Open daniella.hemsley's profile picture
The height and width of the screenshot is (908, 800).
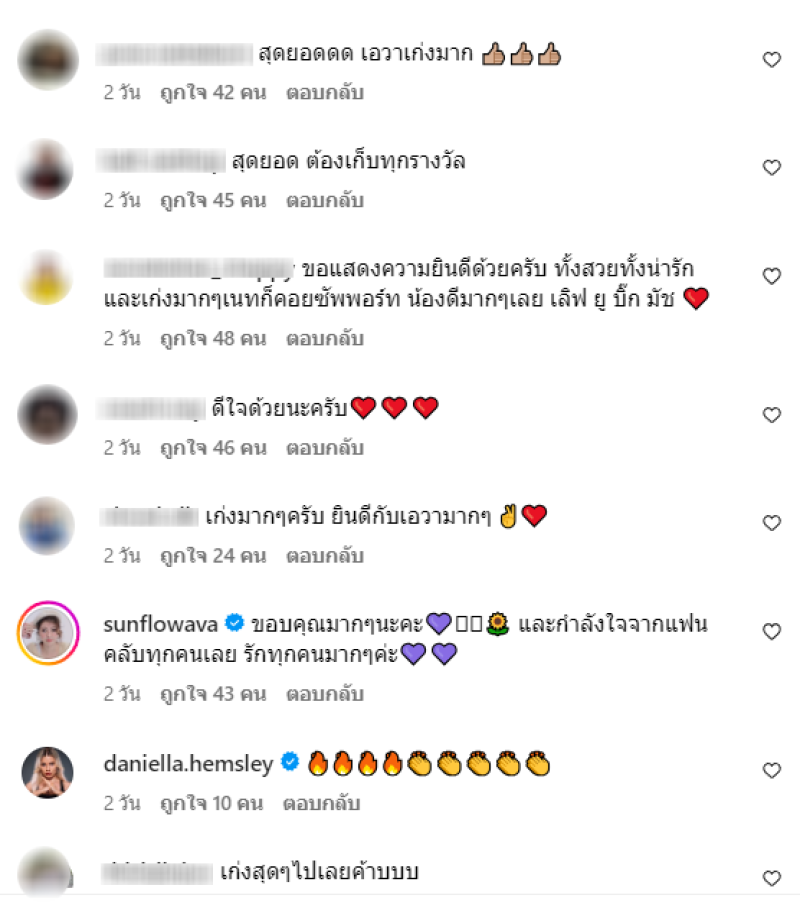point(48,772)
